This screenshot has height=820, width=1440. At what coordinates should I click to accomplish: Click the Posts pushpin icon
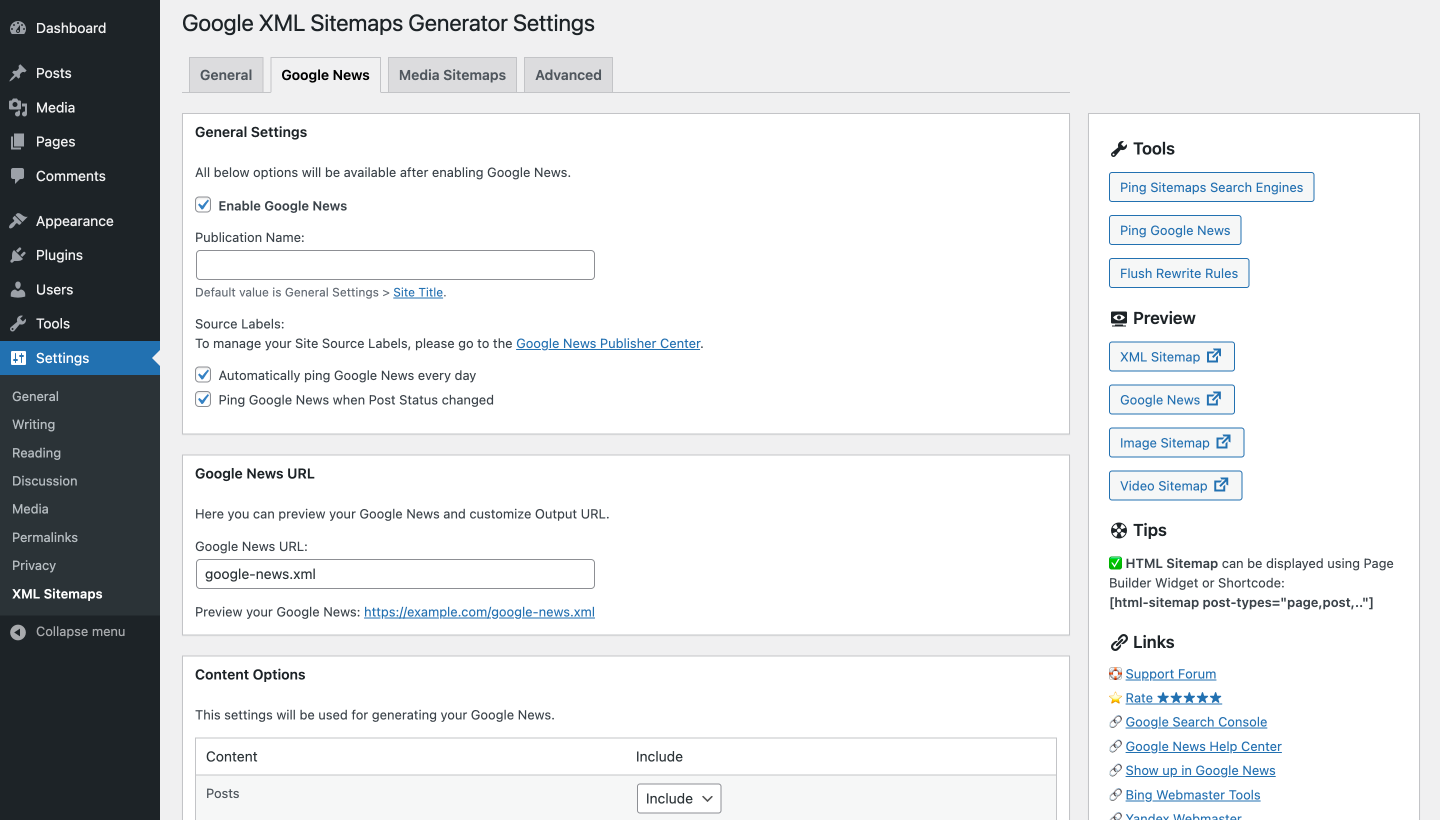(x=18, y=73)
